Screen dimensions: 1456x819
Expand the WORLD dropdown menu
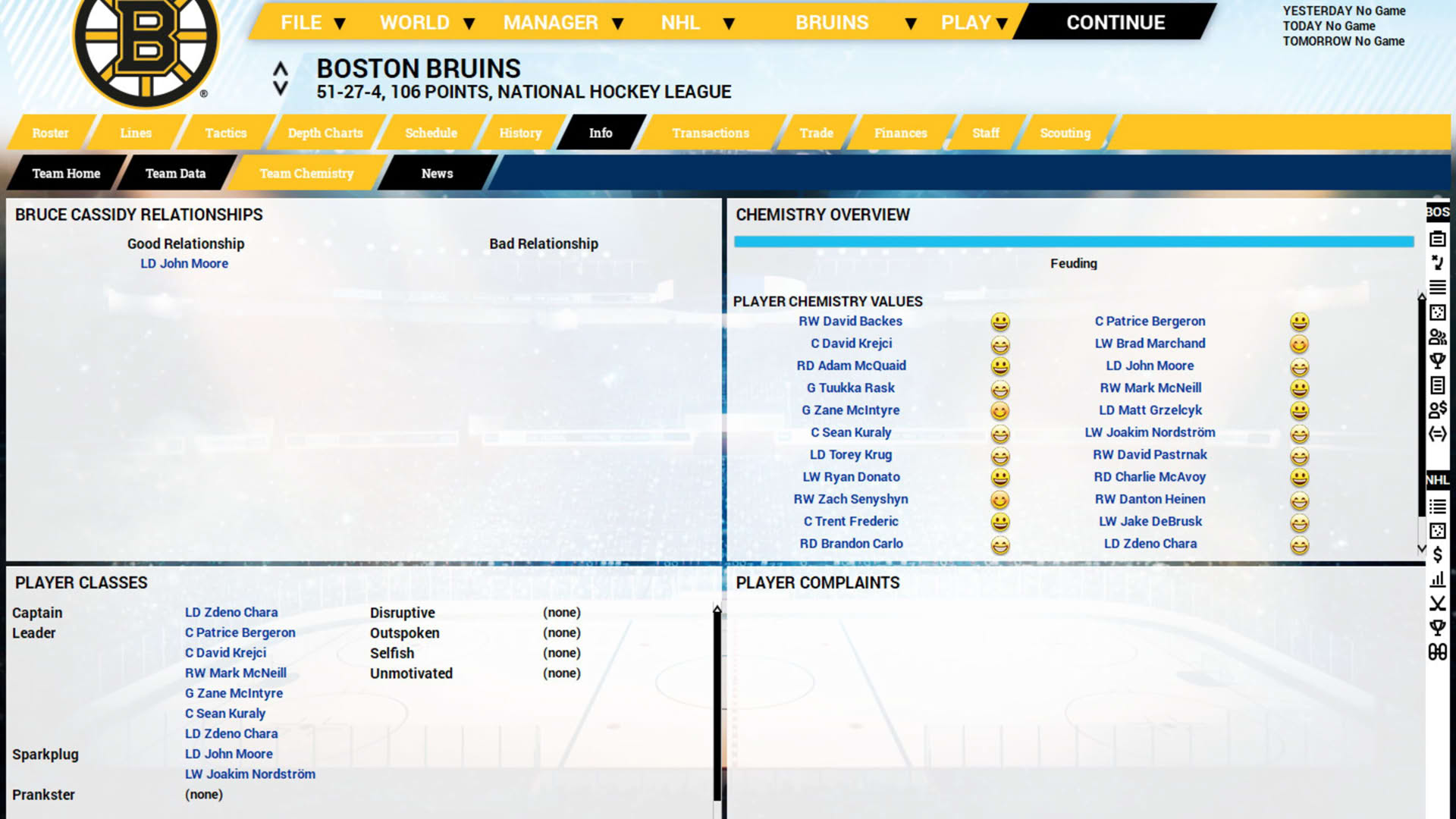coord(427,23)
